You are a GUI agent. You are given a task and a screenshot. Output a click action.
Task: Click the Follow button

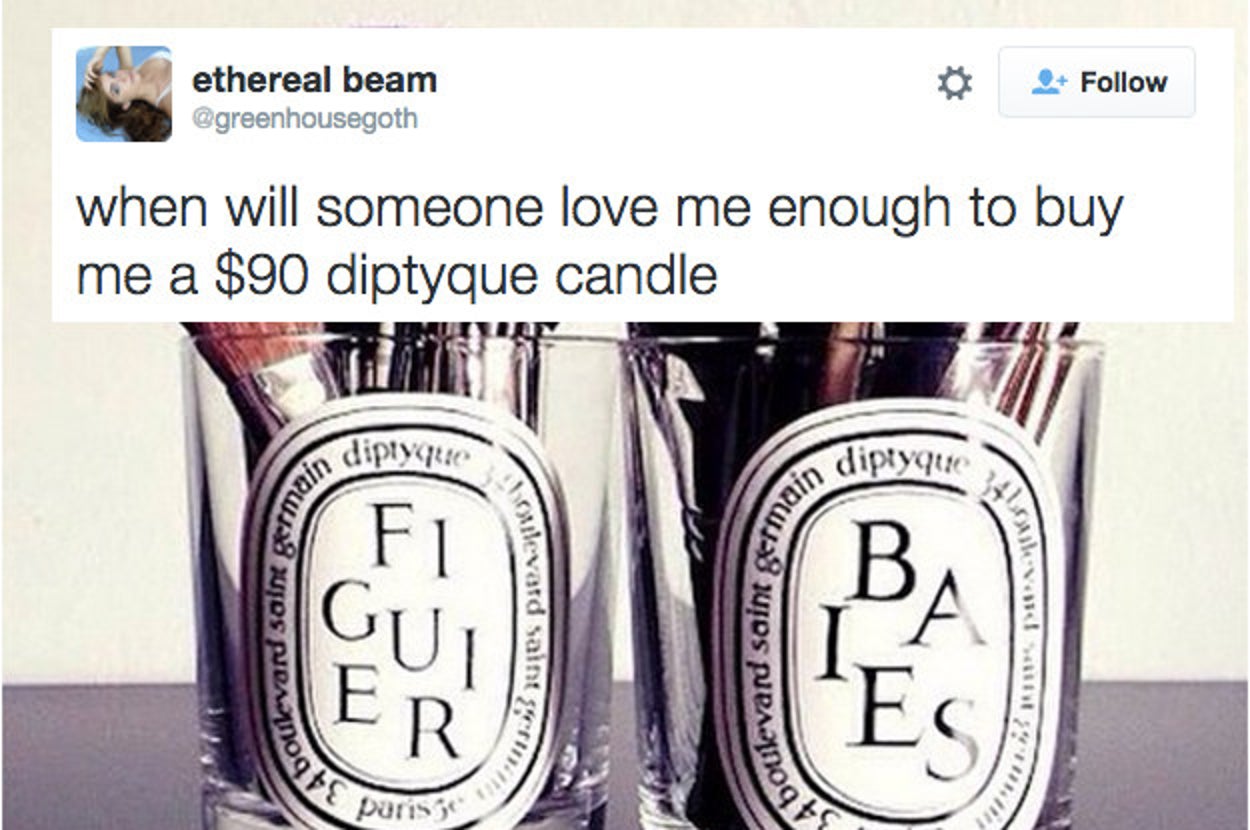pyautogui.click(x=1096, y=82)
